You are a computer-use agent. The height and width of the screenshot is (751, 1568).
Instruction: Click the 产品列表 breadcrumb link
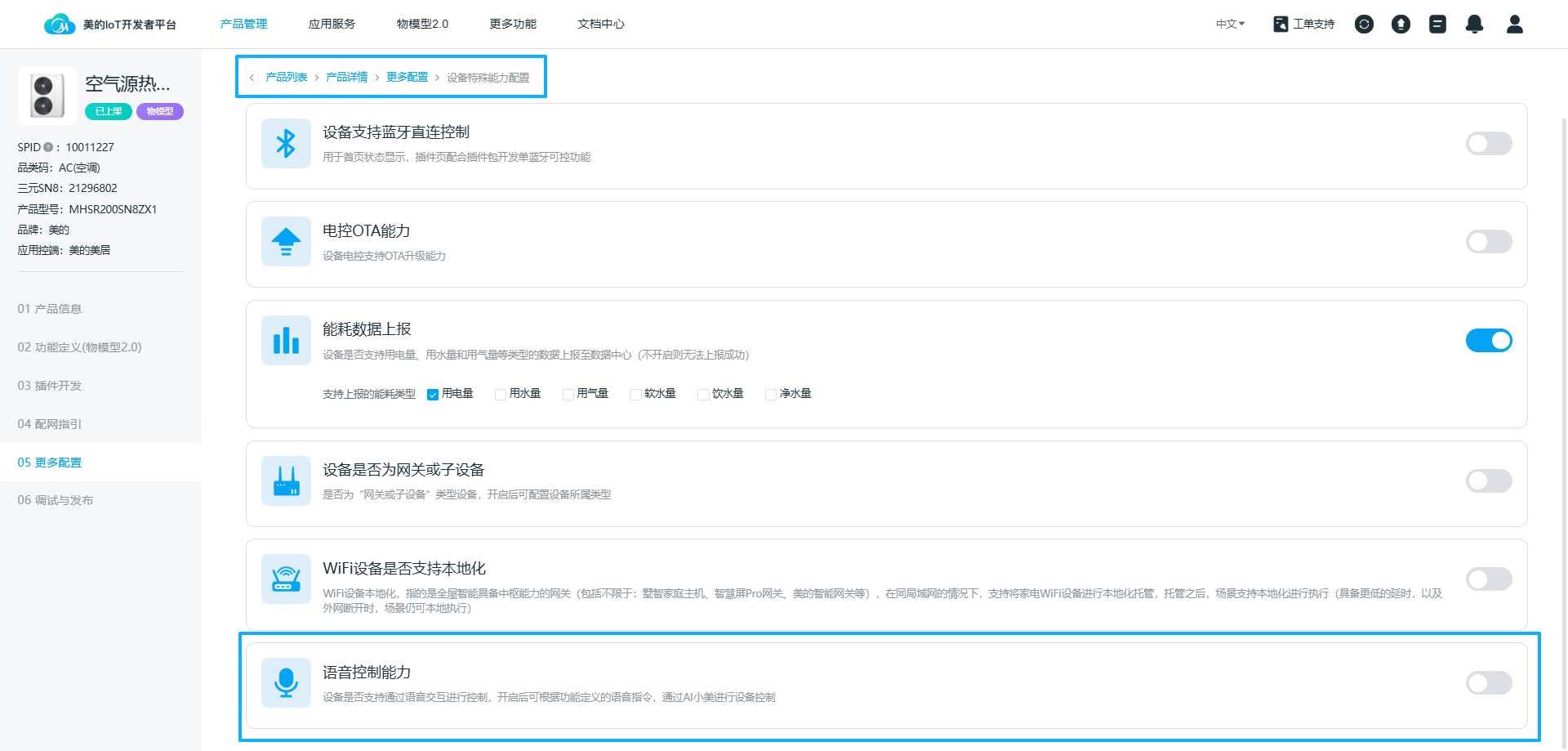[x=287, y=78]
